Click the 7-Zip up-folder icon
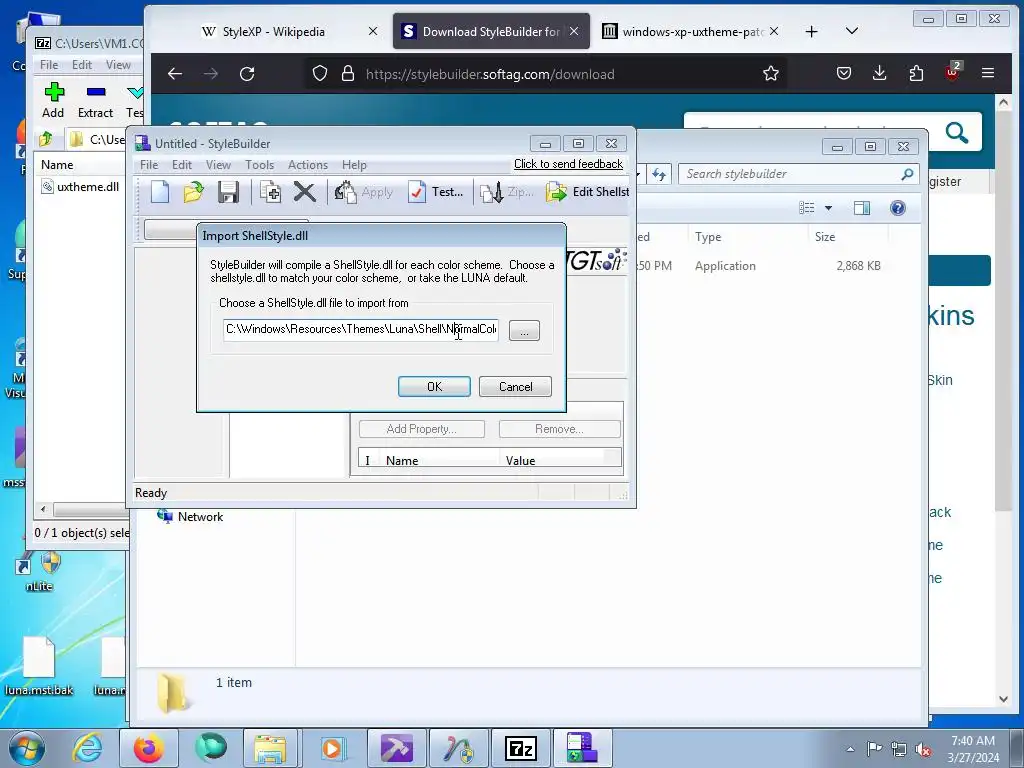 pos(46,139)
